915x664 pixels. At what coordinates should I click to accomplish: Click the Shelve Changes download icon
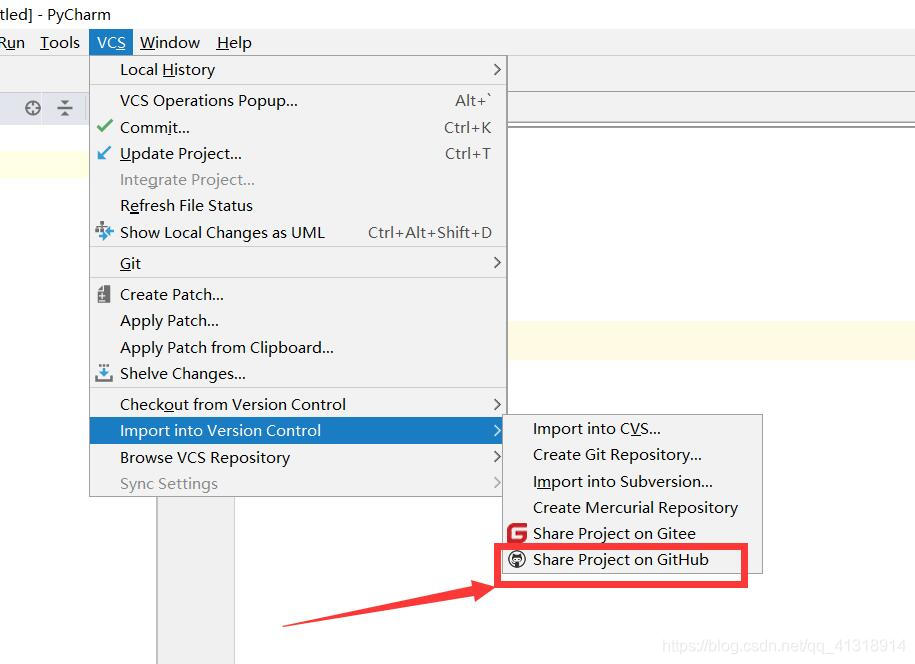104,373
